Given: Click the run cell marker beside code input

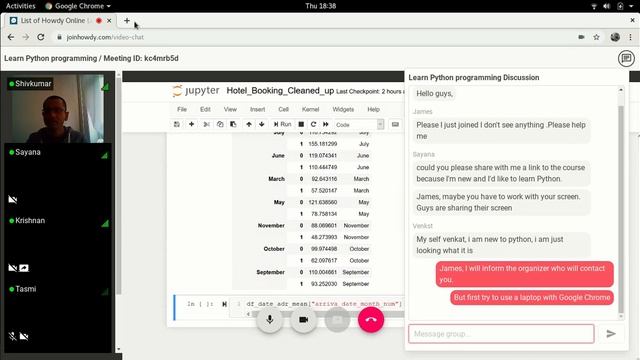Looking at the screenshot, I should tap(224, 304).
